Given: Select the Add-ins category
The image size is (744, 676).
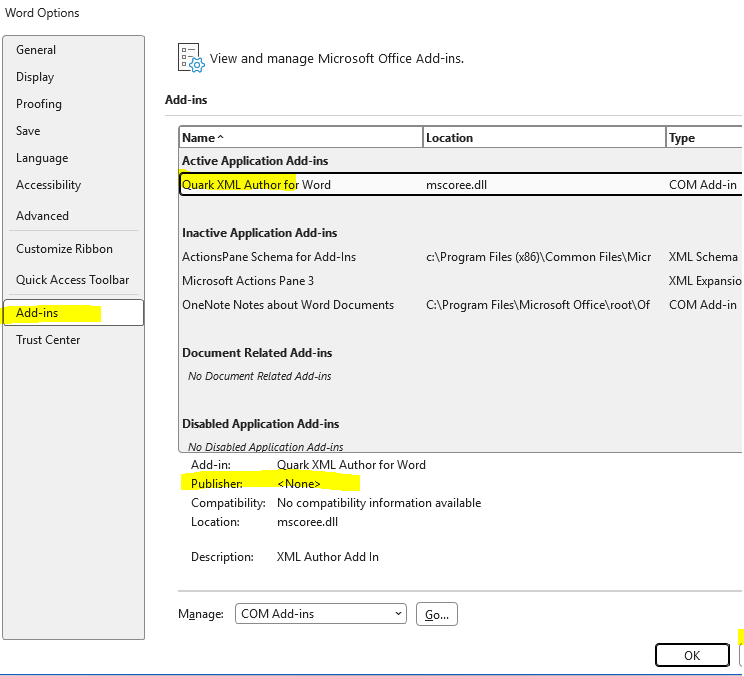Looking at the screenshot, I should click(x=74, y=313).
